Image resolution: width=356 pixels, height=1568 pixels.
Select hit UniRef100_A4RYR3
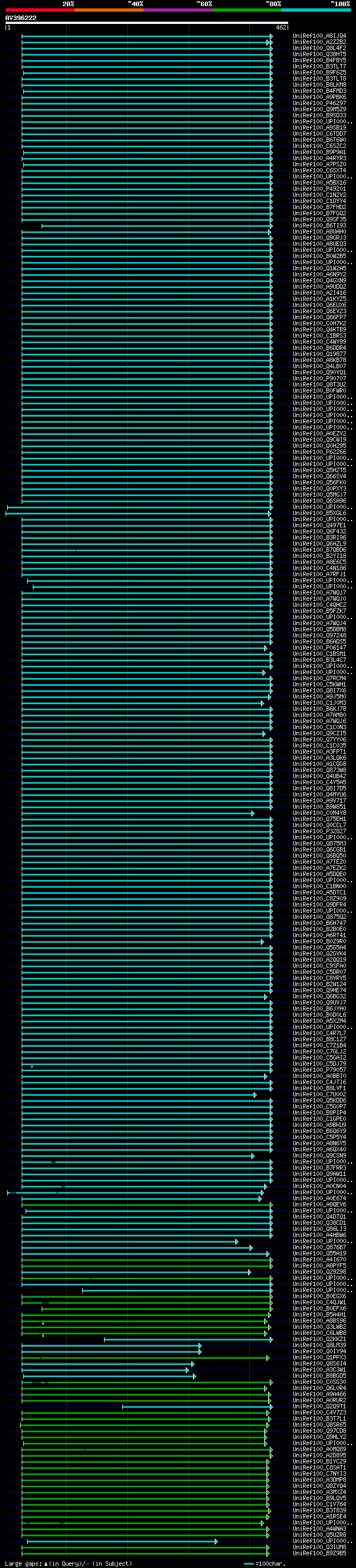(x=319, y=159)
